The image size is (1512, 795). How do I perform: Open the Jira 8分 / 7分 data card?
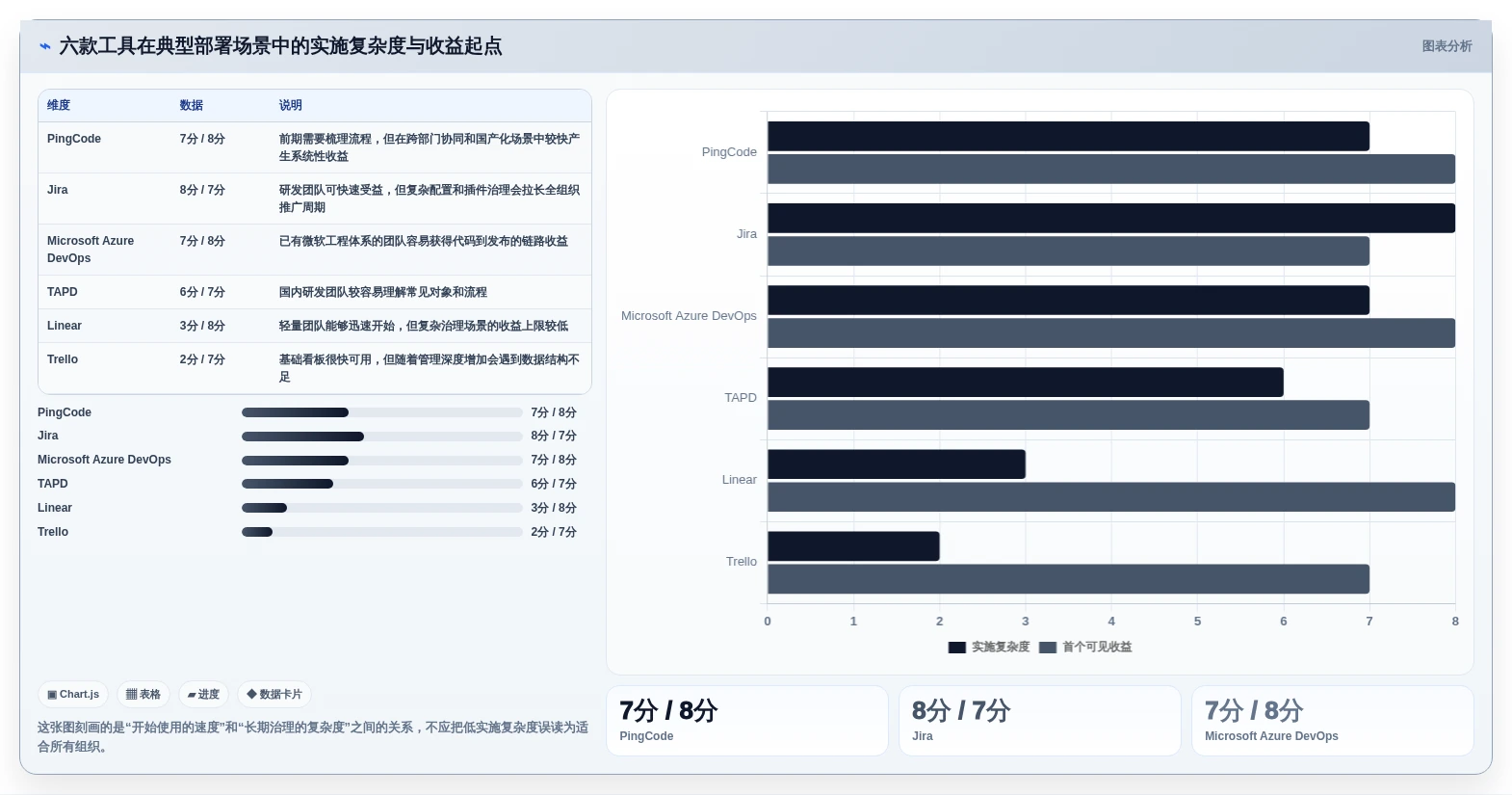click(x=1040, y=721)
